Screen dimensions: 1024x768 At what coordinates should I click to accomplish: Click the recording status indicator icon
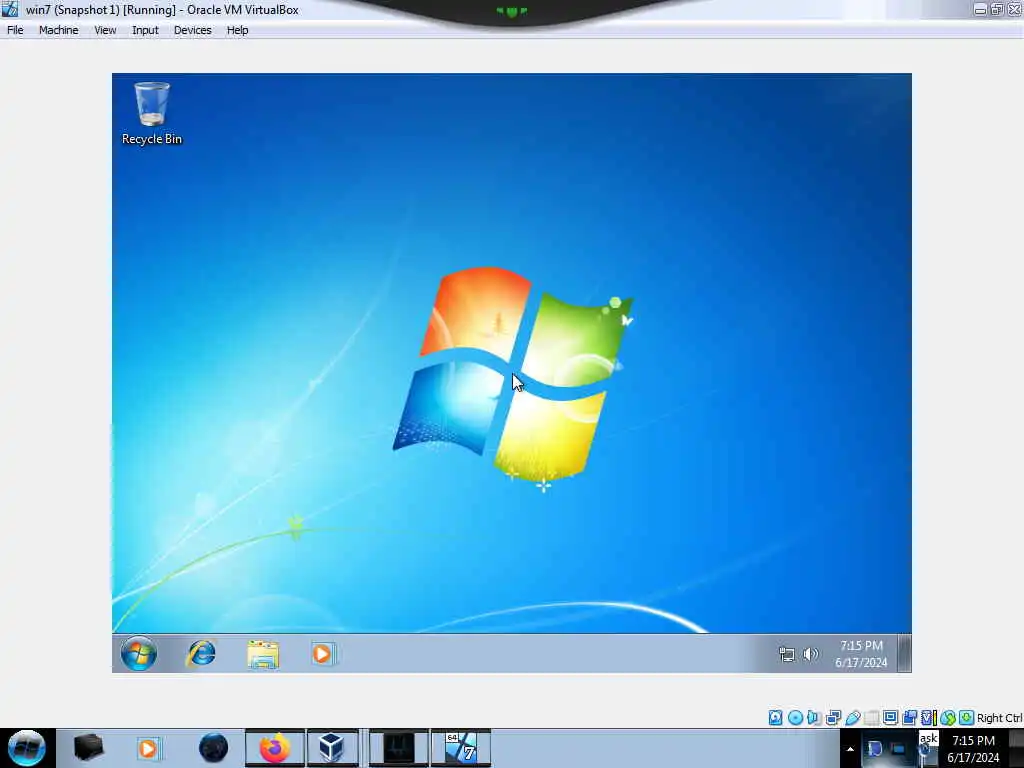click(909, 718)
